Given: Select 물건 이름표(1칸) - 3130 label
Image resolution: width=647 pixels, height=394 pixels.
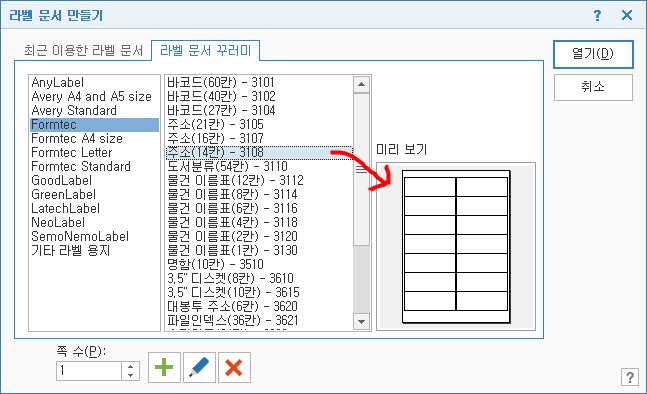Looking at the screenshot, I should (259, 251).
